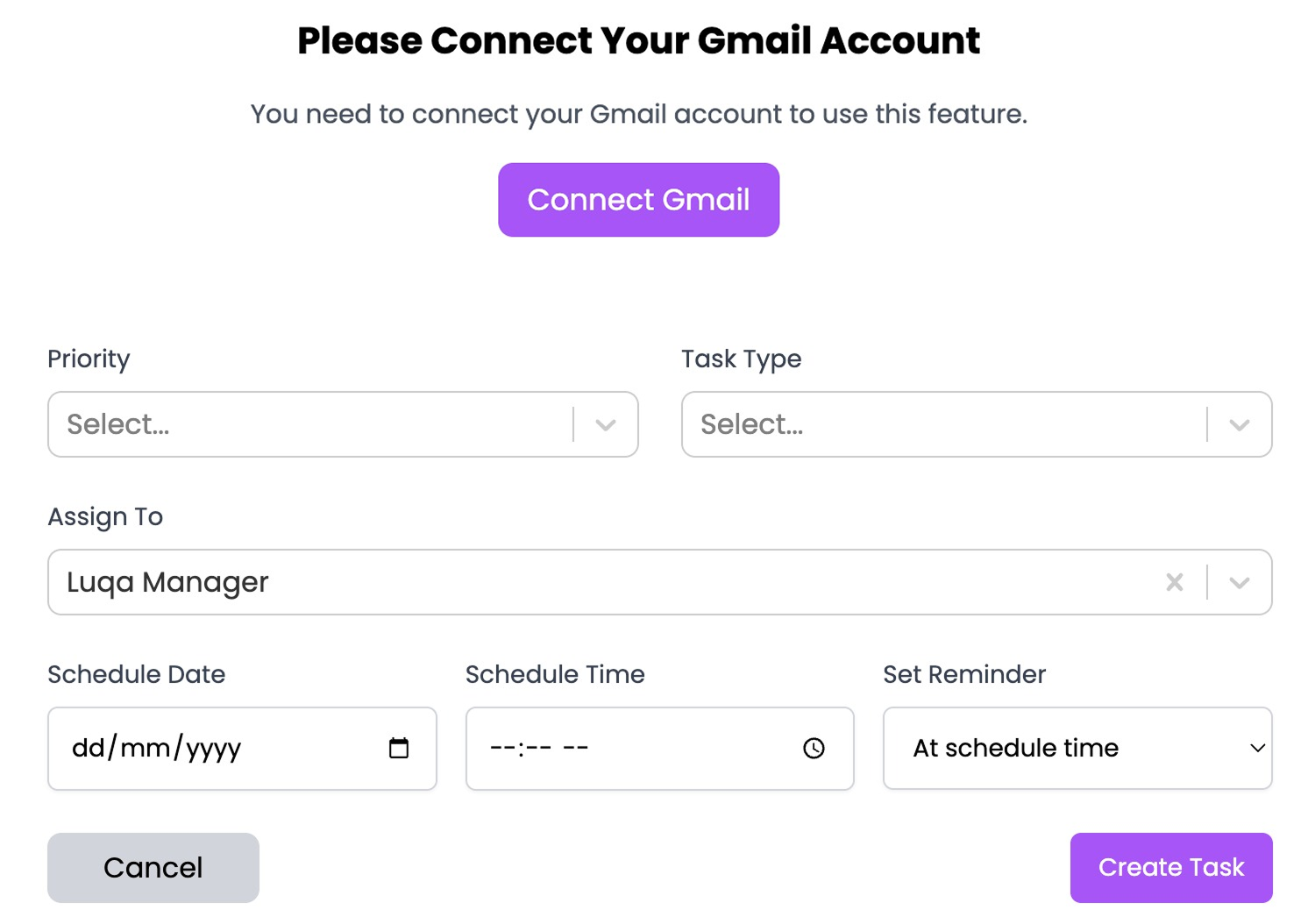Open the clock icon in Schedule Time
The height and width of the screenshot is (924, 1315).
[x=814, y=748]
